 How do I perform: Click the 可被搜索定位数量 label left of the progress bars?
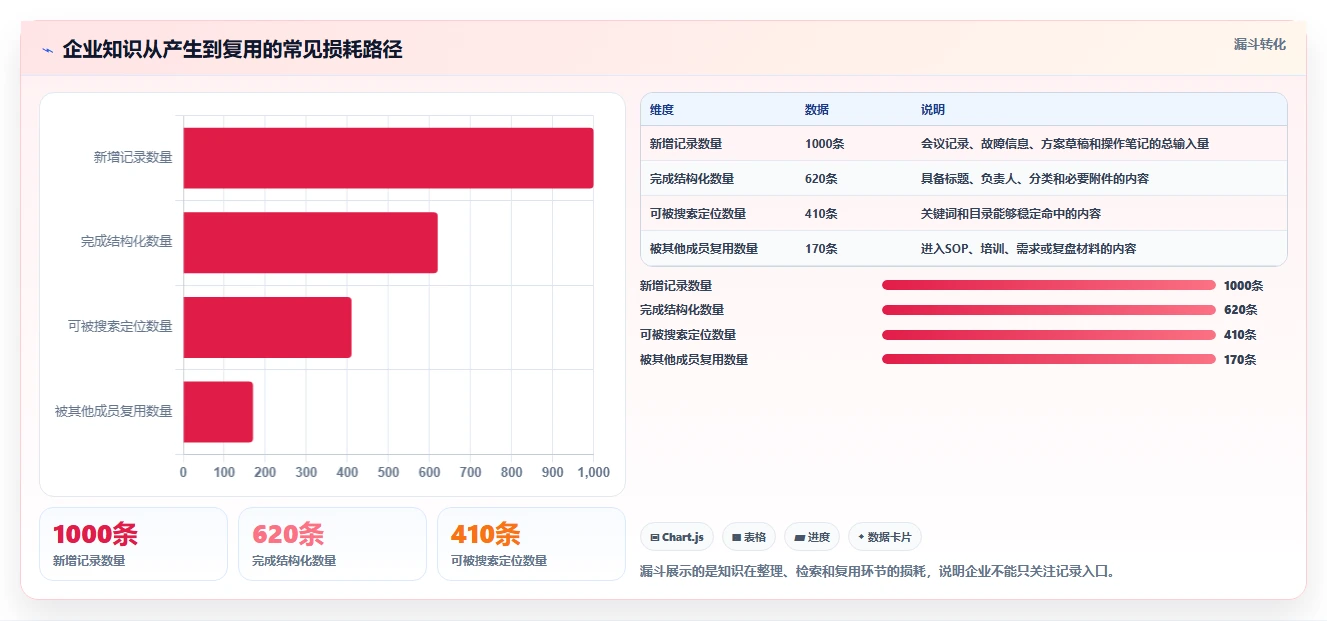tap(688, 335)
